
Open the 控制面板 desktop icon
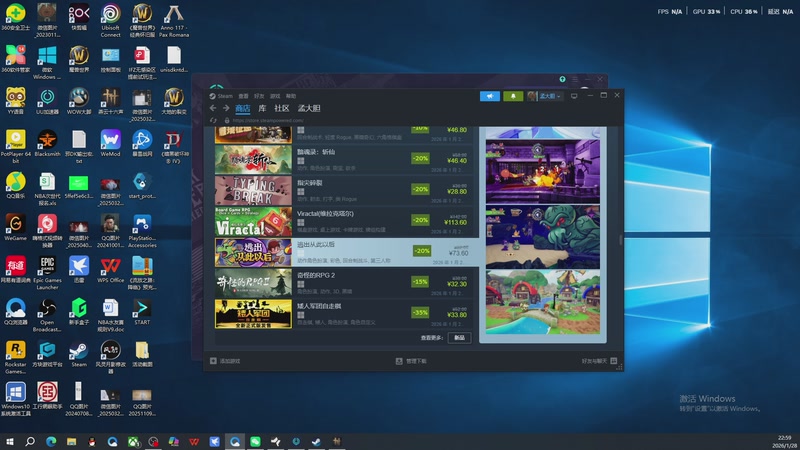coord(110,59)
